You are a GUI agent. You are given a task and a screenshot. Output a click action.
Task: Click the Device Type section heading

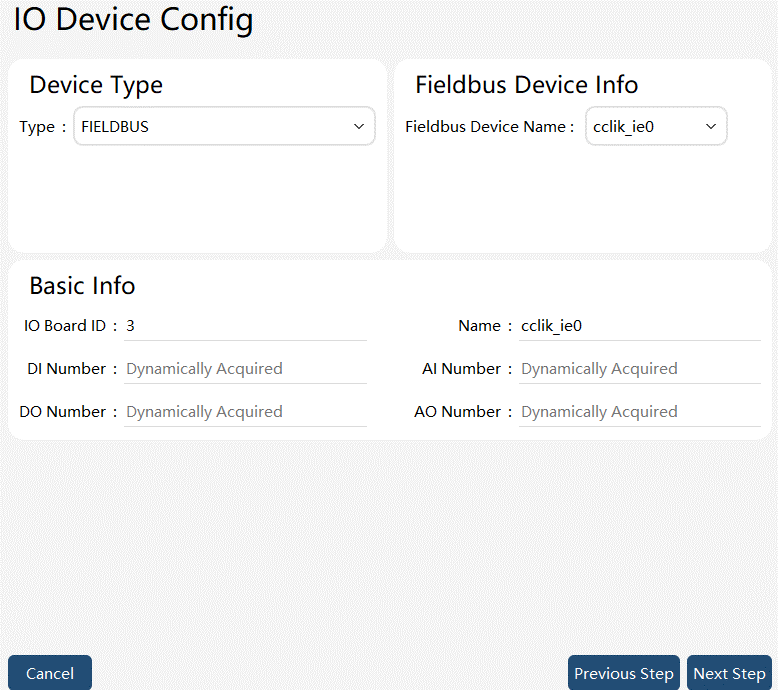click(96, 85)
